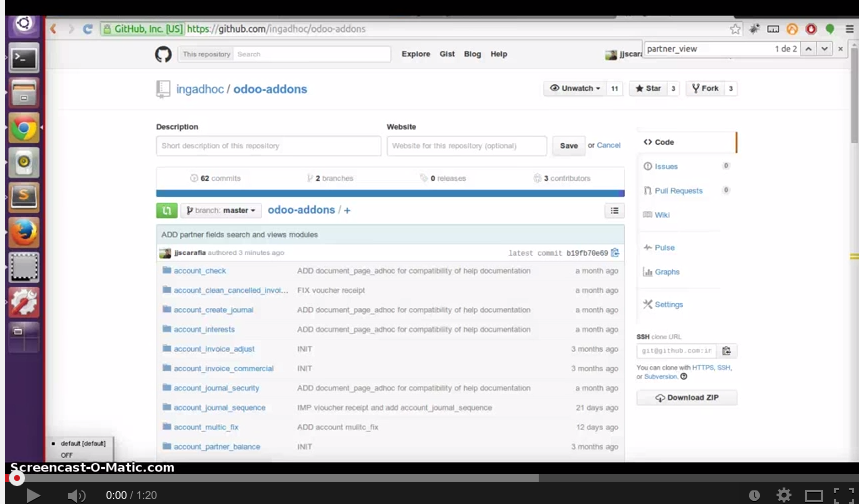This screenshot has height=504, width=865.
Task: Open Chrome from Ubuntu launcher
Action: (24, 128)
